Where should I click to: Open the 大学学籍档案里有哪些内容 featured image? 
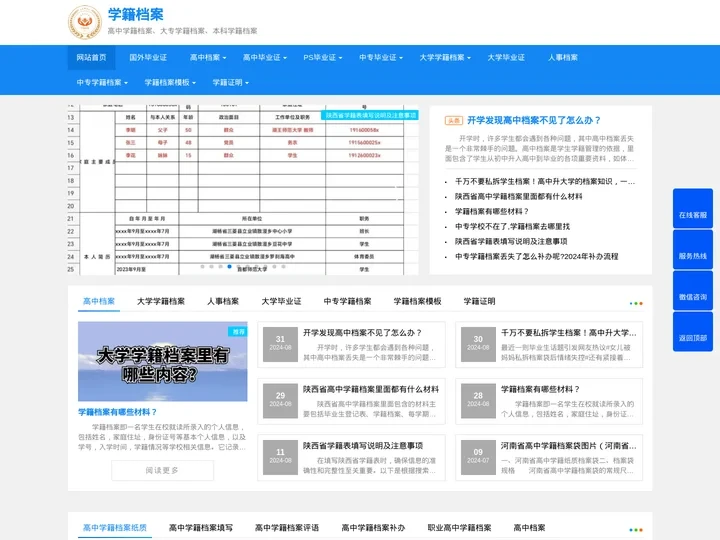click(x=163, y=361)
